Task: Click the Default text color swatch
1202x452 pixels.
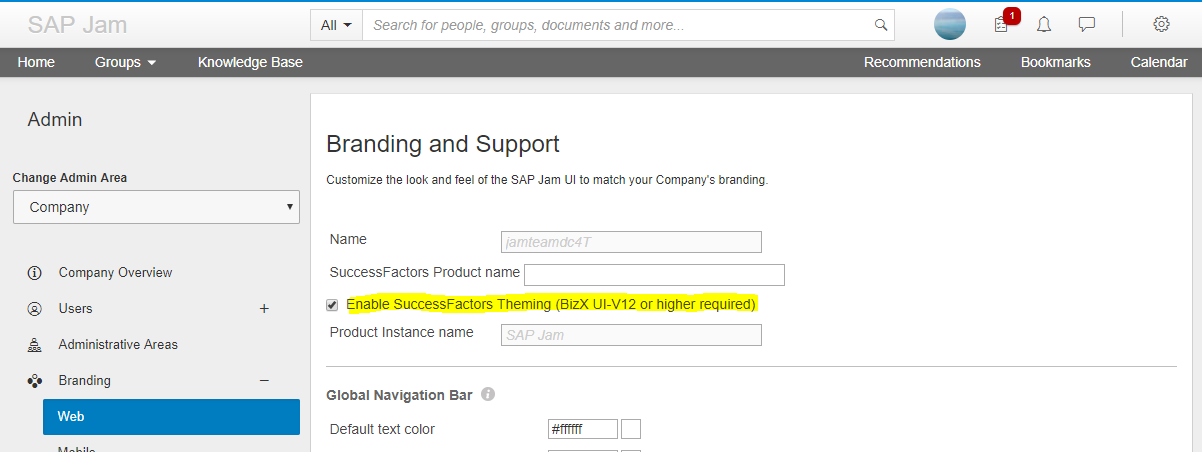Action: click(x=631, y=429)
